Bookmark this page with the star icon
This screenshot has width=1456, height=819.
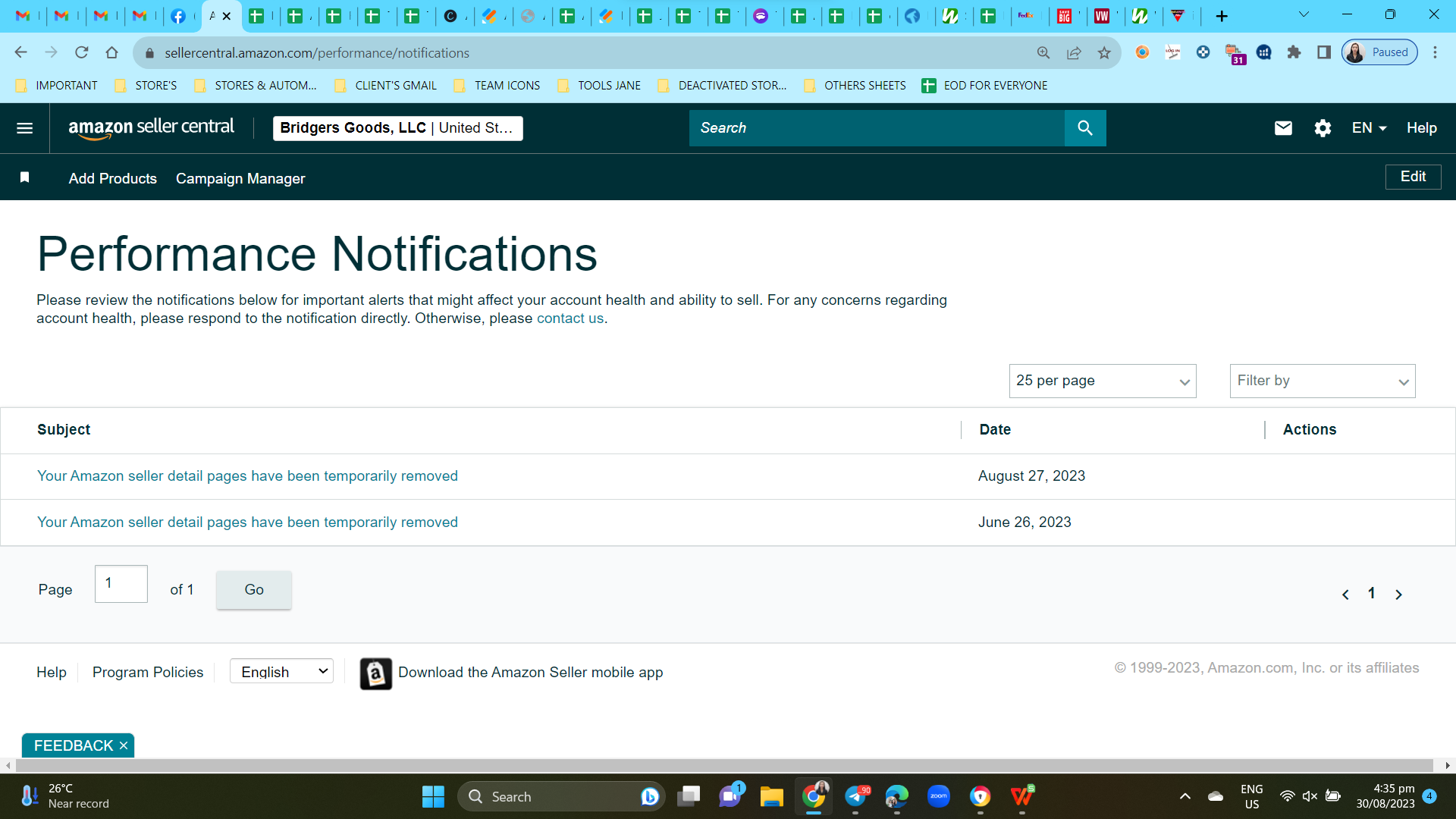1104,52
